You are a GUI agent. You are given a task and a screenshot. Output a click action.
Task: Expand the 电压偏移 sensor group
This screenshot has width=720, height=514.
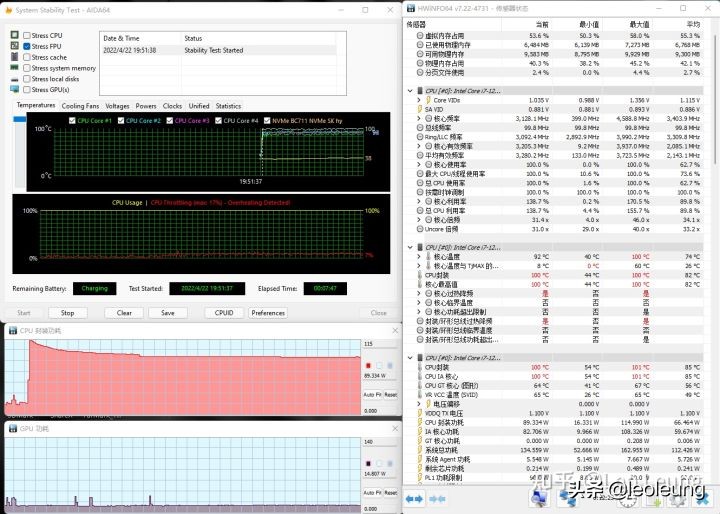[x=419, y=403]
